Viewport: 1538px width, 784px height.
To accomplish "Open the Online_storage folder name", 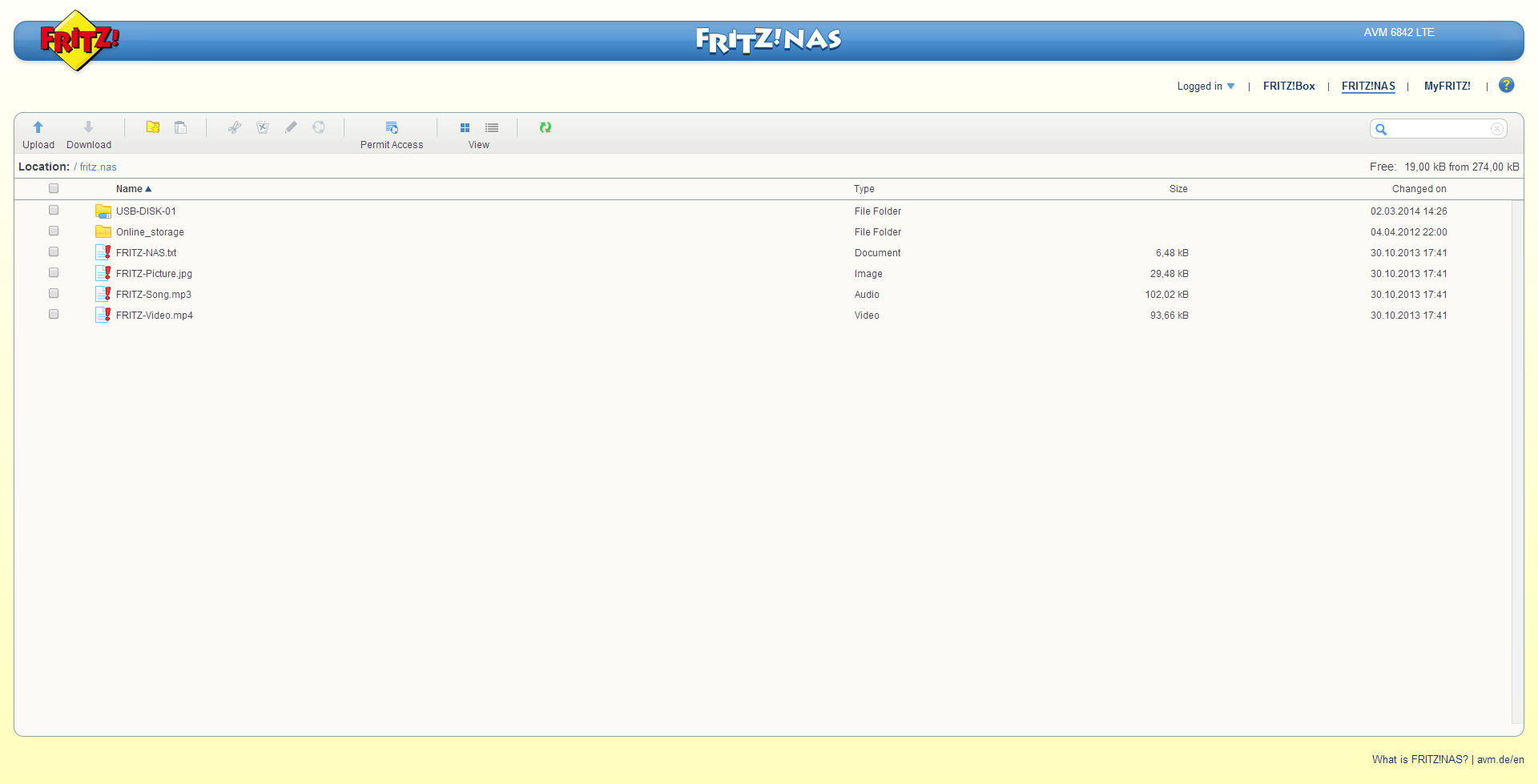I will coord(150,232).
